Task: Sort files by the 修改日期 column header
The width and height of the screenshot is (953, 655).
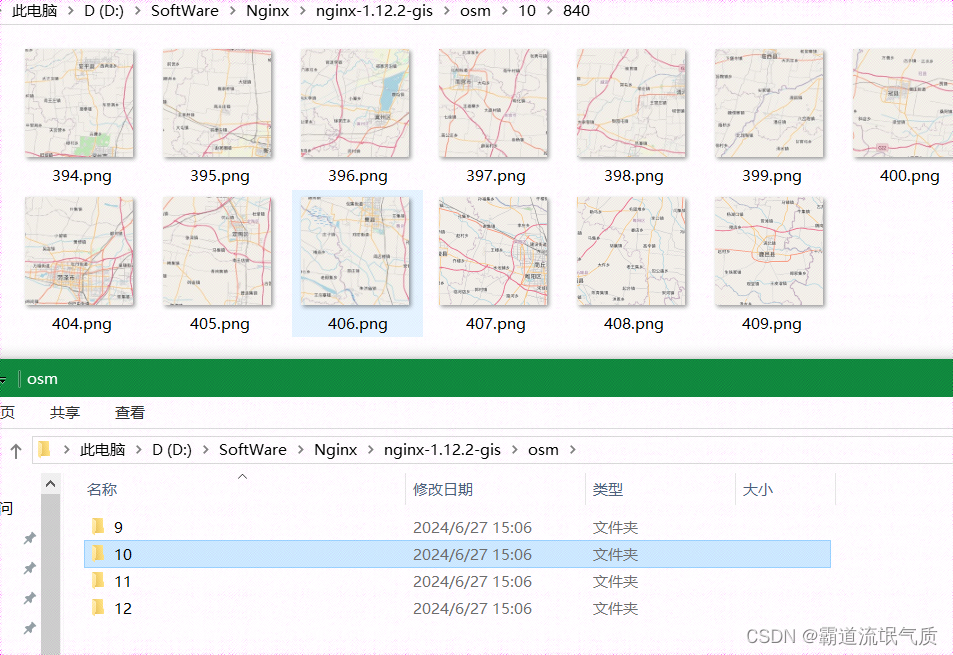Action: click(441, 489)
